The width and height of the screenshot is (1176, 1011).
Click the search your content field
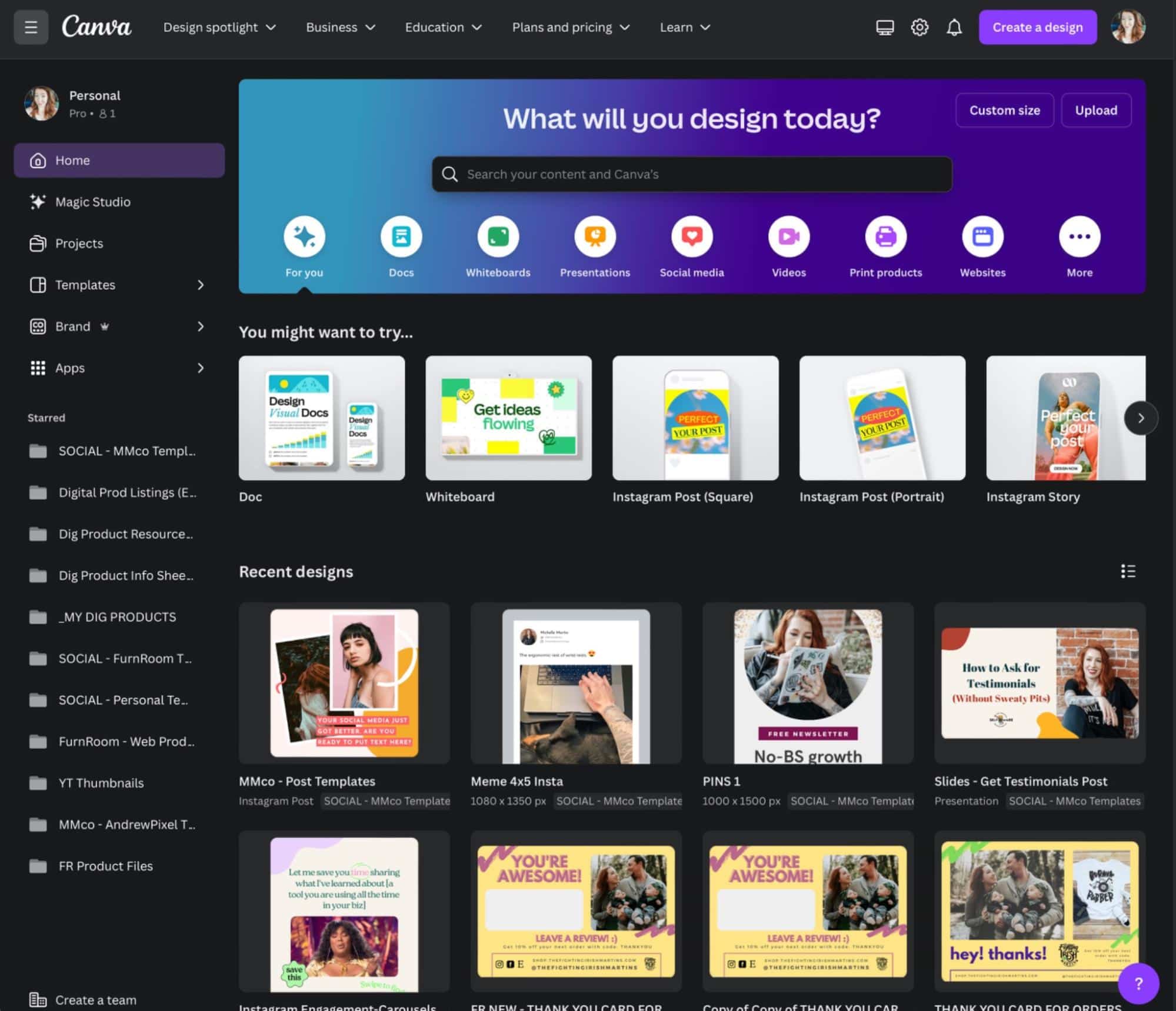click(691, 174)
